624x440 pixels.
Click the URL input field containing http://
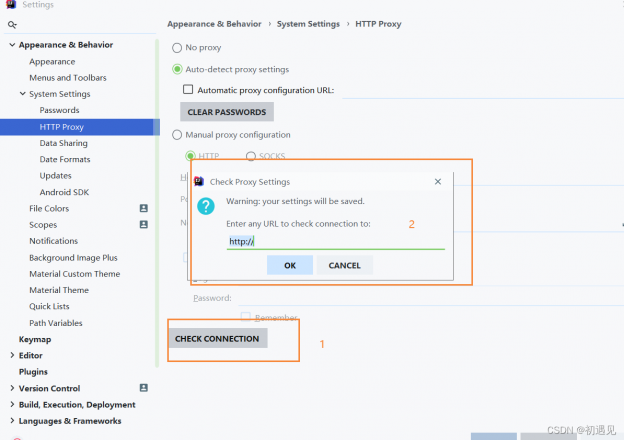[x=334, y=241]
